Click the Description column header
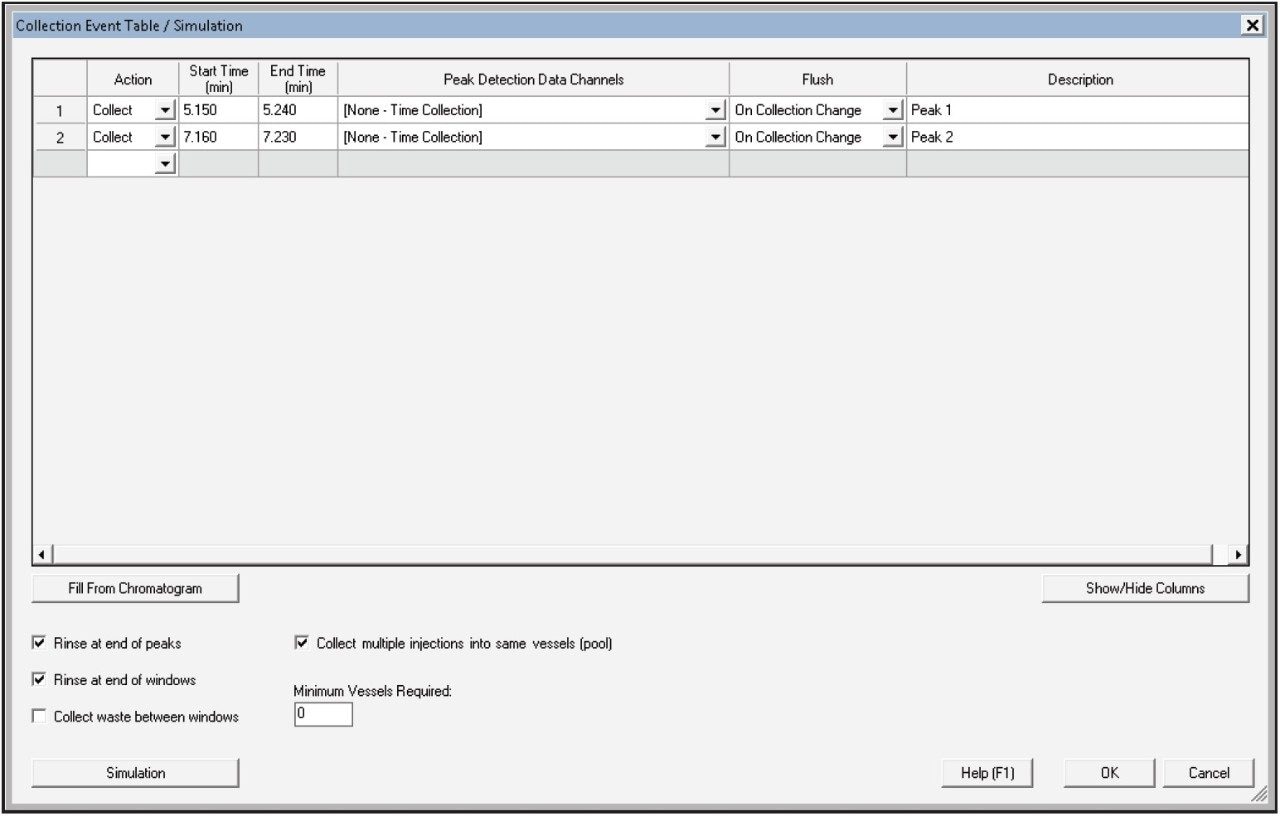 point(1078,79)
